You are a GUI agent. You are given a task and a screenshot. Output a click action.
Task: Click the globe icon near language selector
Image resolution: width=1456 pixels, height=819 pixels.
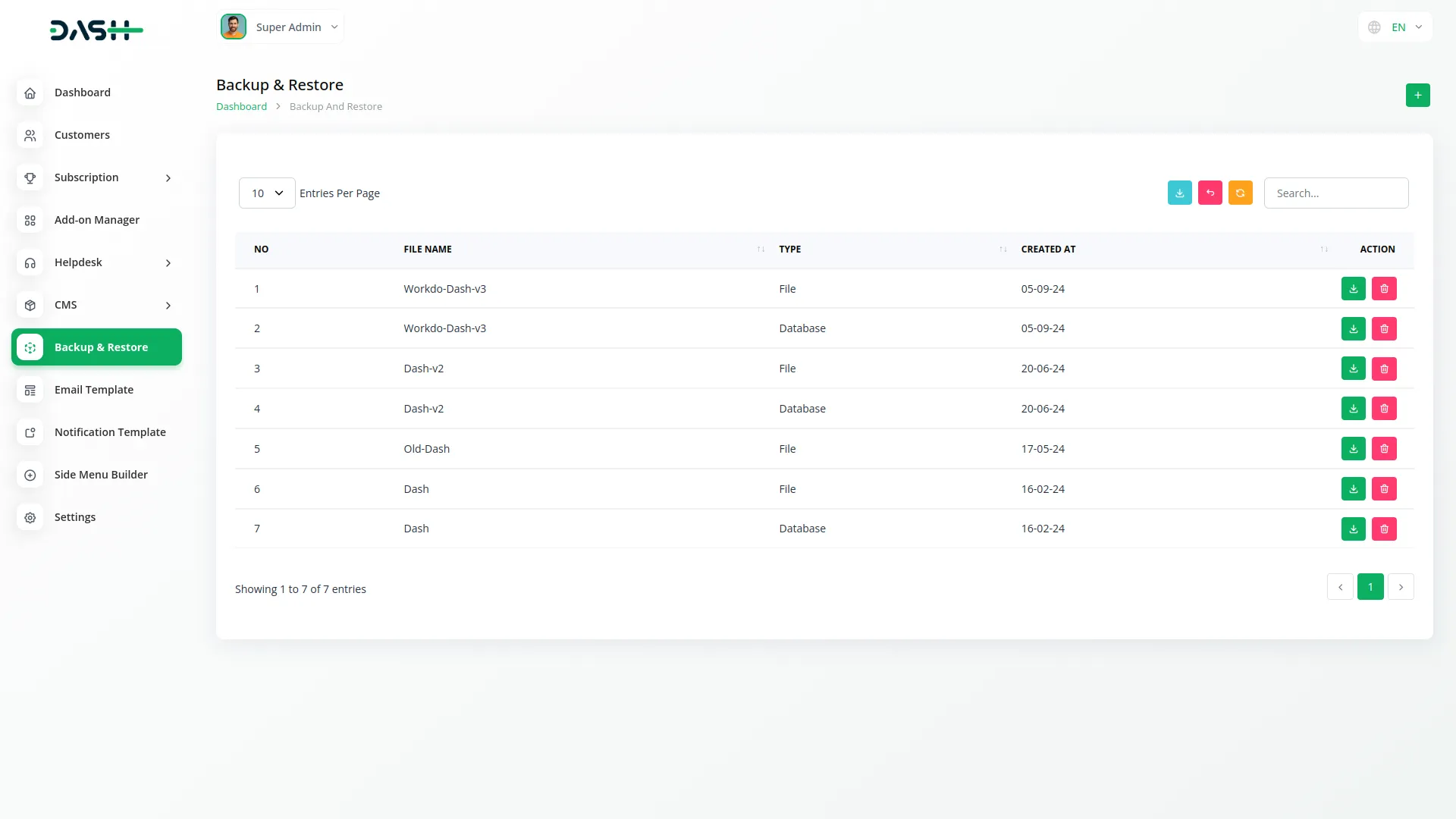[1374, 27]
